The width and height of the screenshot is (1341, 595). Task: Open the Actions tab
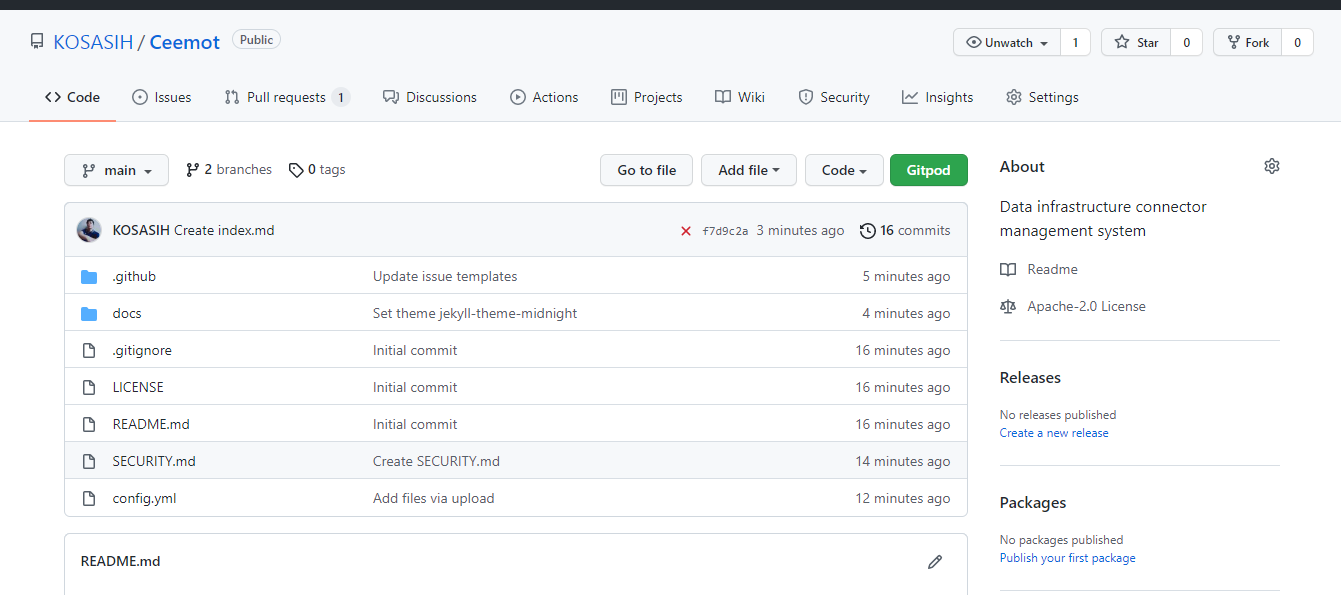[544, 97]
